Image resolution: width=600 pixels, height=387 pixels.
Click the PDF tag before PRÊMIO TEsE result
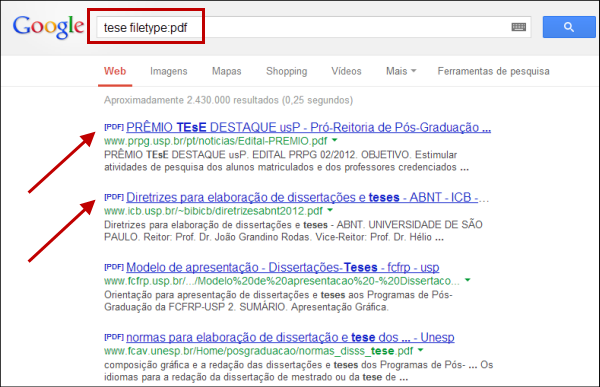point(114,127)
